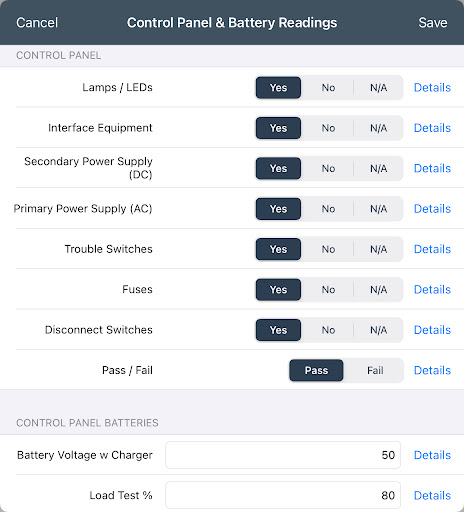Choose No for Trouble Switches
Image resolution: width=464 pixels, height=512 pixels.
click(328, 249)
